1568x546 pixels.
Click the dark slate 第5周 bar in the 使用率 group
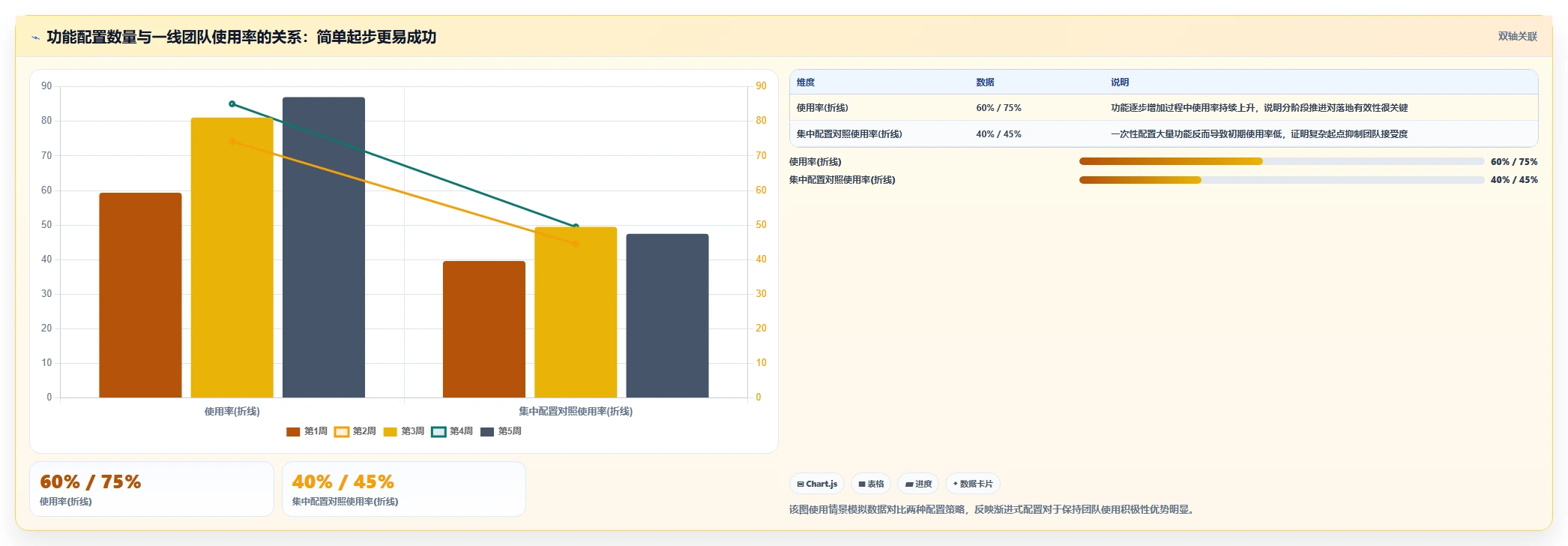coord(324,247)
